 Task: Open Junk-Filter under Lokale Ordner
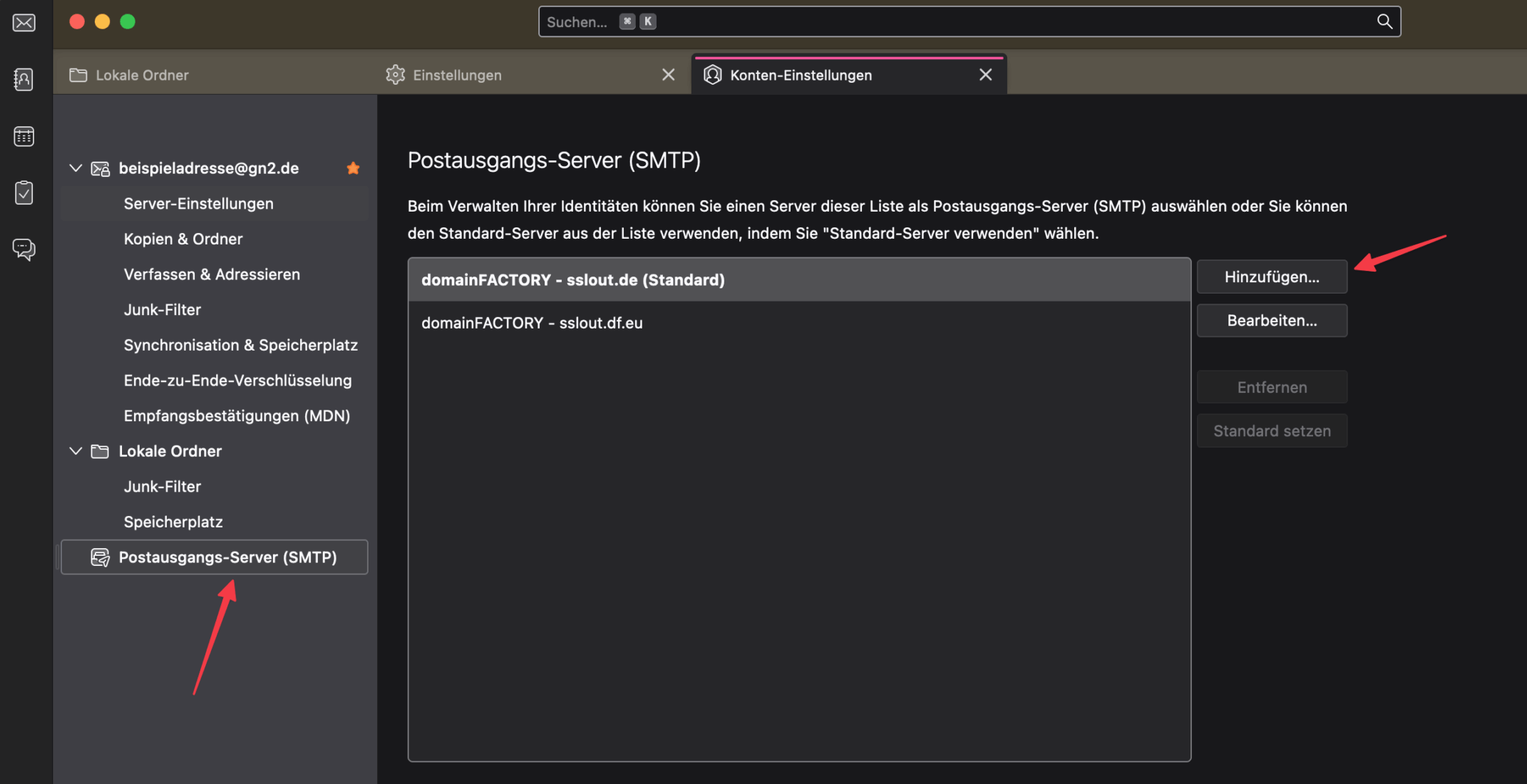point(215,487)
